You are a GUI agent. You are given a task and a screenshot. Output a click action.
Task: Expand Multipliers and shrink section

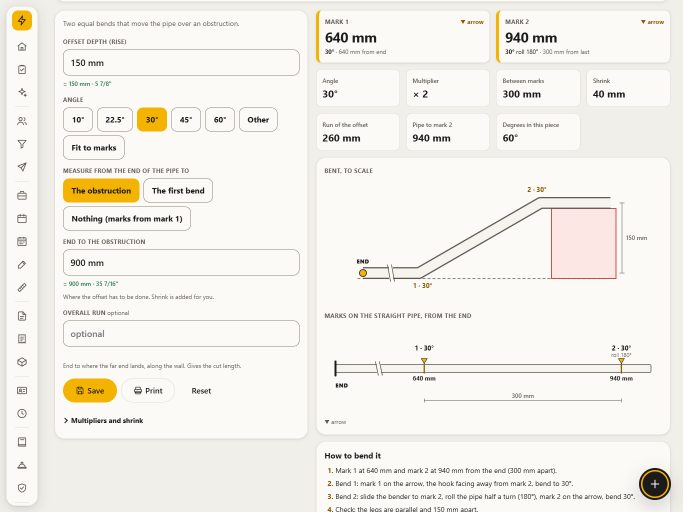[x=103, y=420]
